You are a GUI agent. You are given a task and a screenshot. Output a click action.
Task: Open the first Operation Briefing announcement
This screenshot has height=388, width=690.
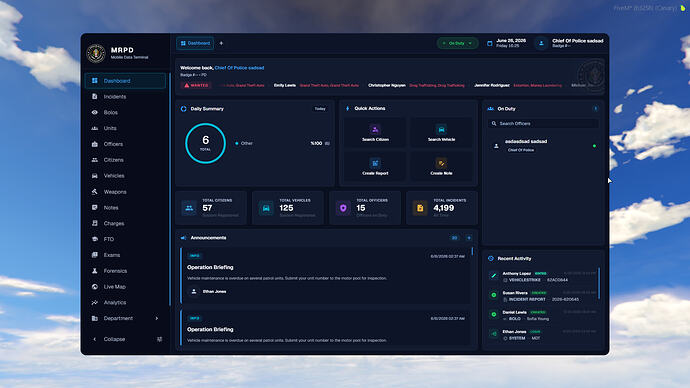326,275
